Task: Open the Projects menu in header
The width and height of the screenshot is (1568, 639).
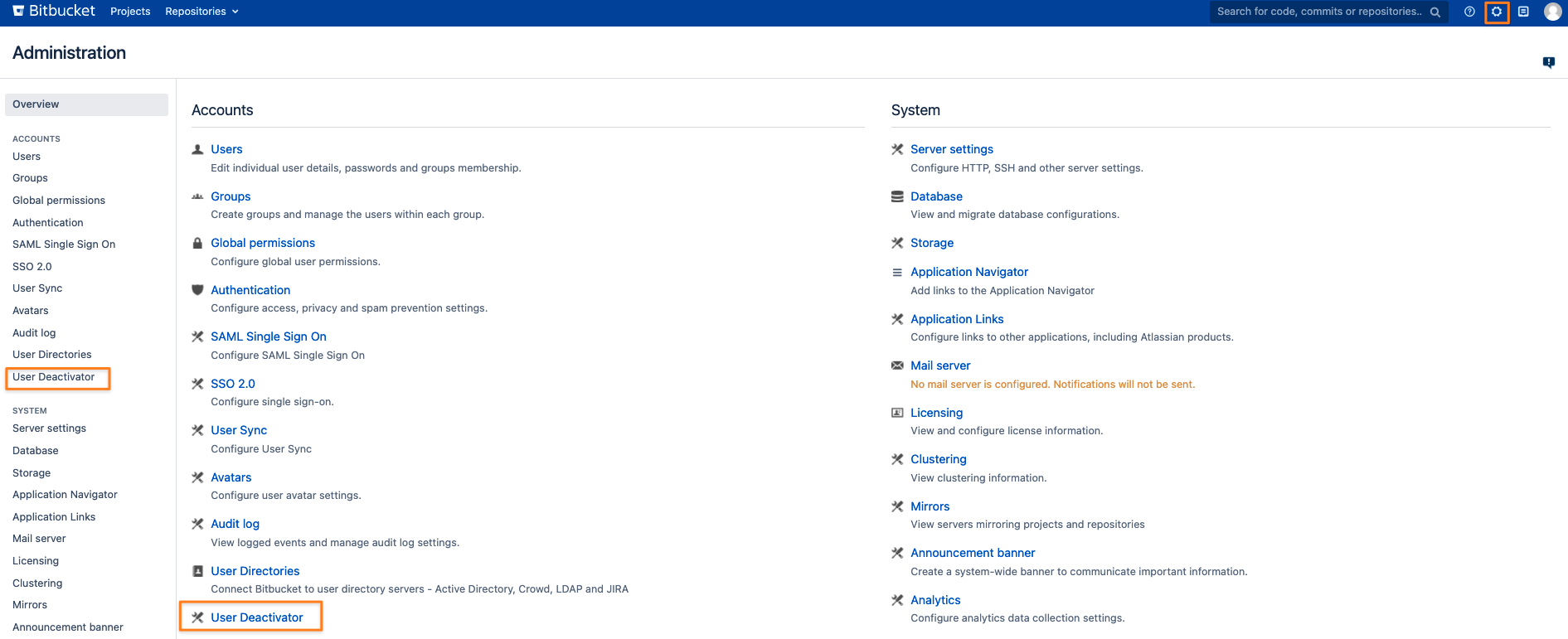Action: click(x=130, y=12)
